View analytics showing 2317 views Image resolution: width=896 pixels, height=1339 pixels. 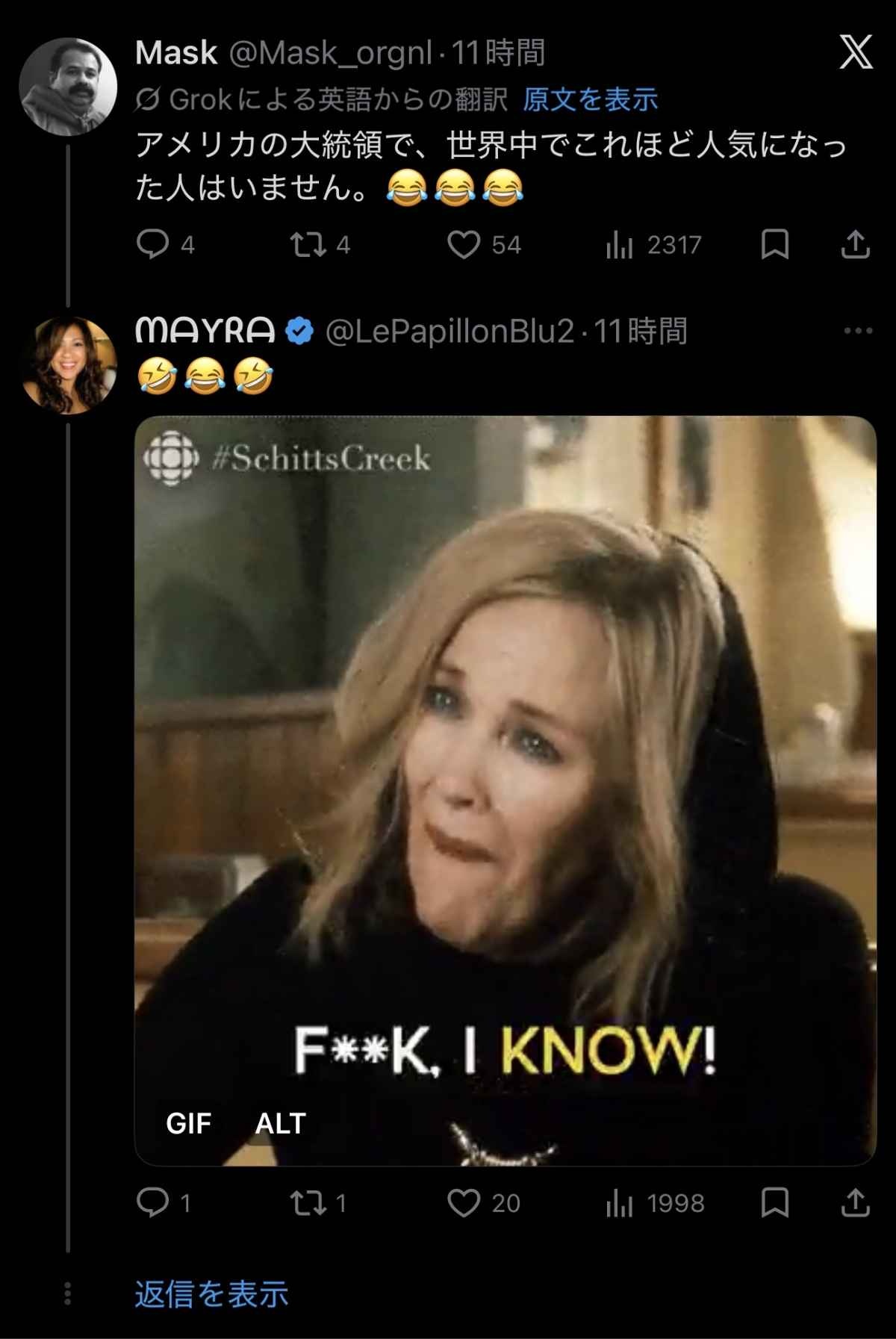(x=620, y=244)
